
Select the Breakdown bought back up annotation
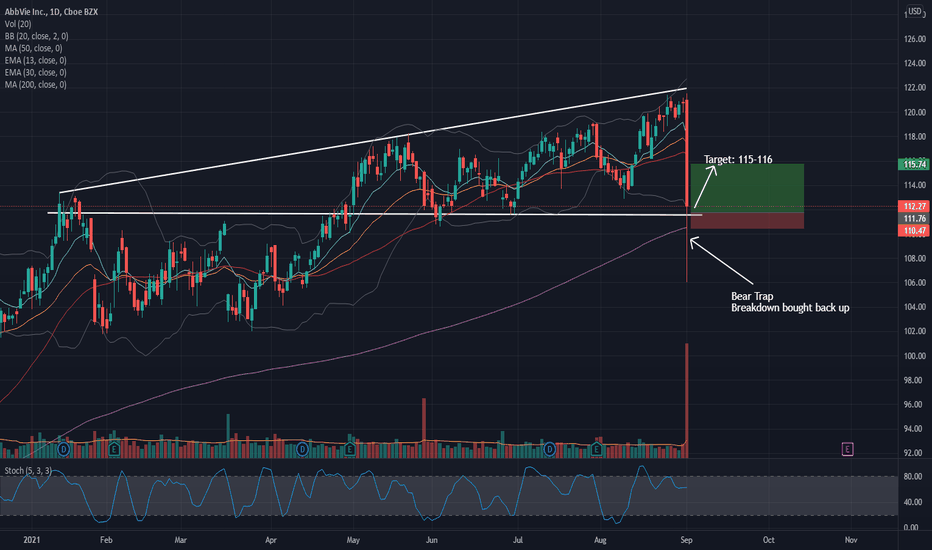[x=790, y=308]
